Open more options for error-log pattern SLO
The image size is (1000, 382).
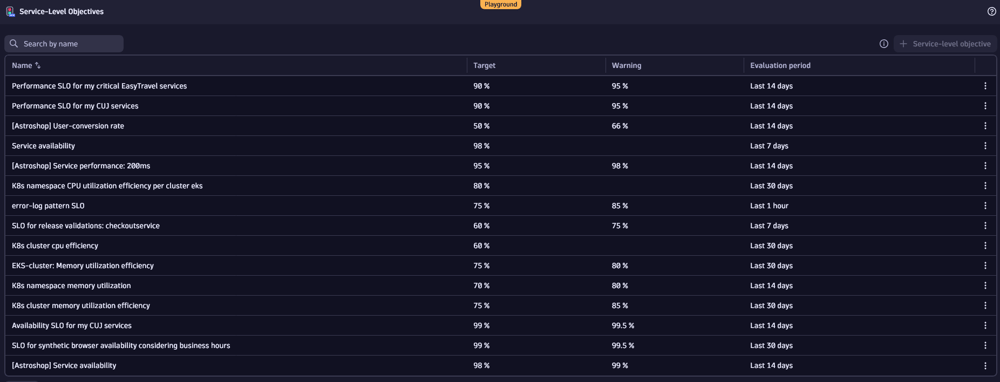[x=985, y=206]
